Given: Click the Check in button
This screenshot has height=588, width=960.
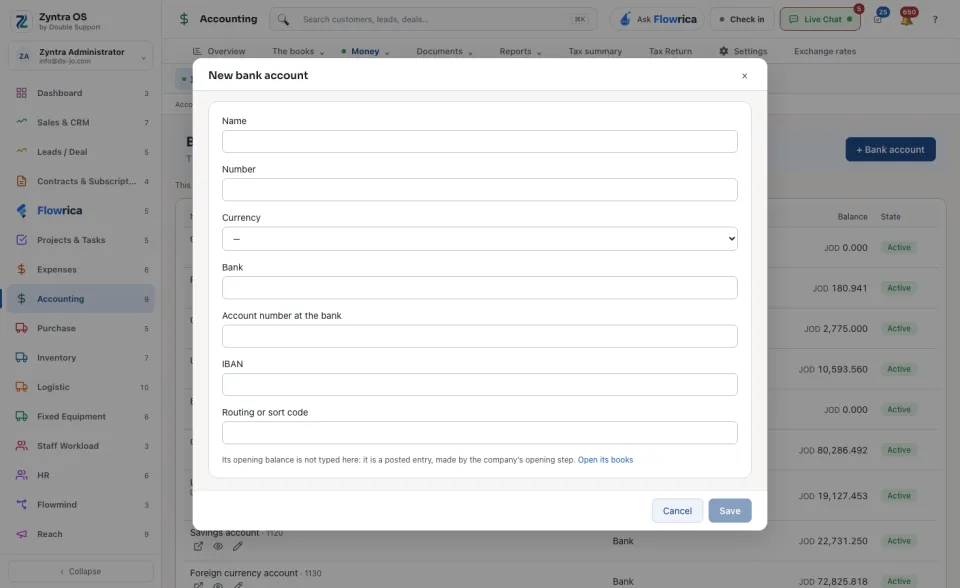Looking at the screenshot, I should click(x=742, y=20).
